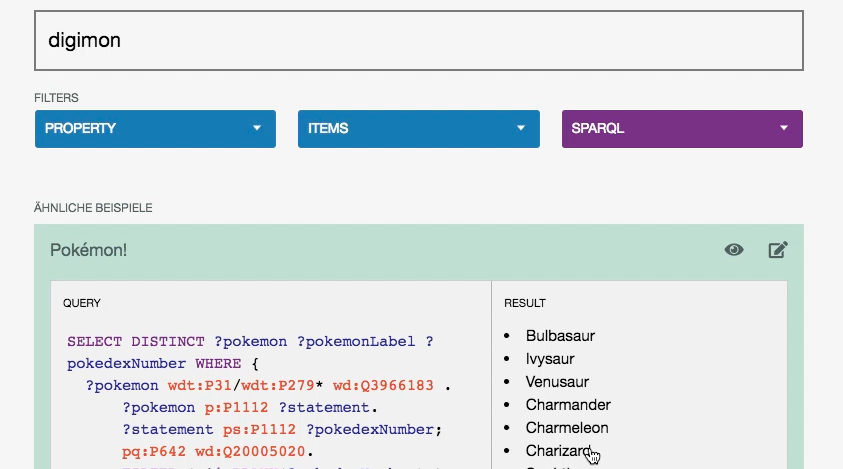Click Ivysaur in the result list

(x=550, y=359)
